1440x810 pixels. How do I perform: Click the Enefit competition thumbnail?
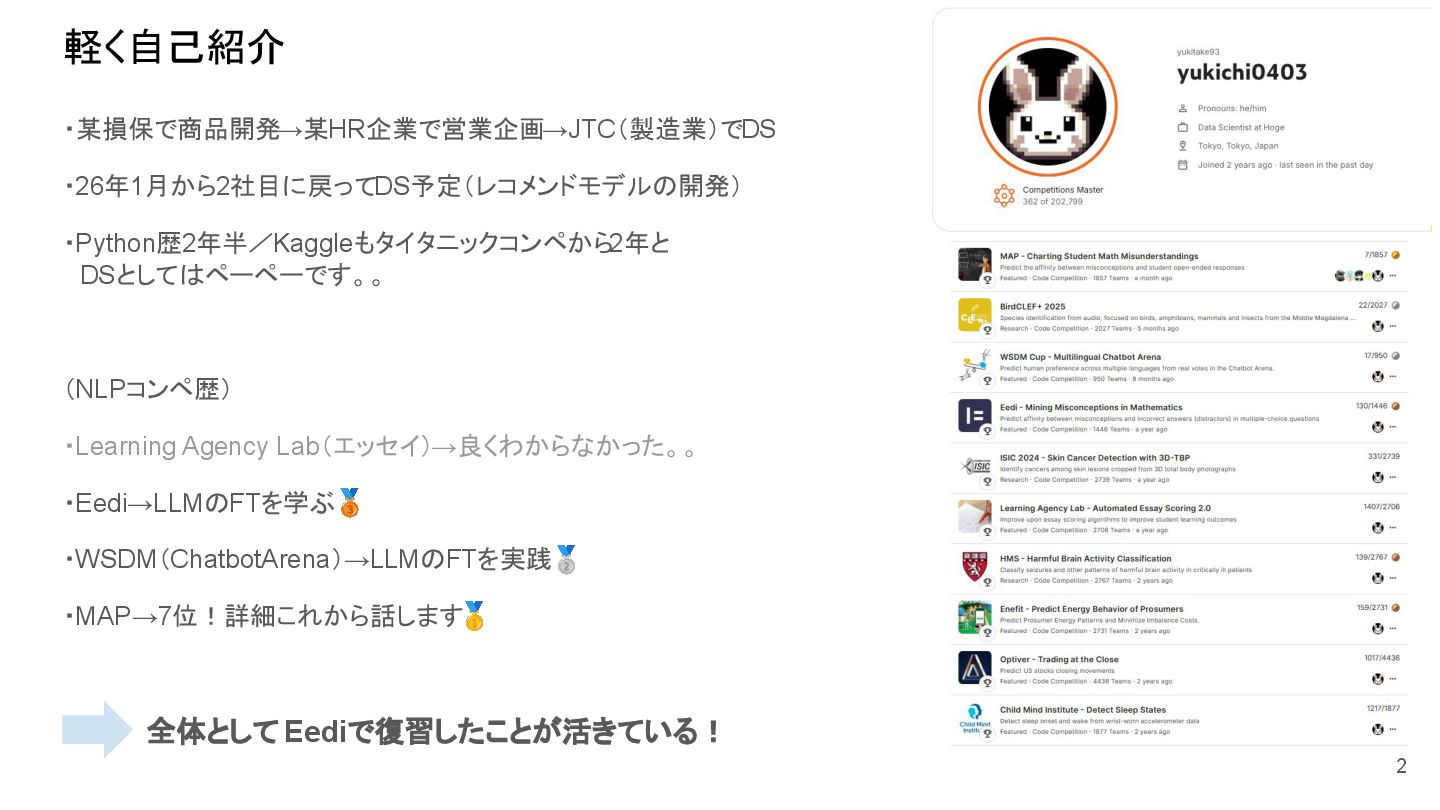(974, 617)
